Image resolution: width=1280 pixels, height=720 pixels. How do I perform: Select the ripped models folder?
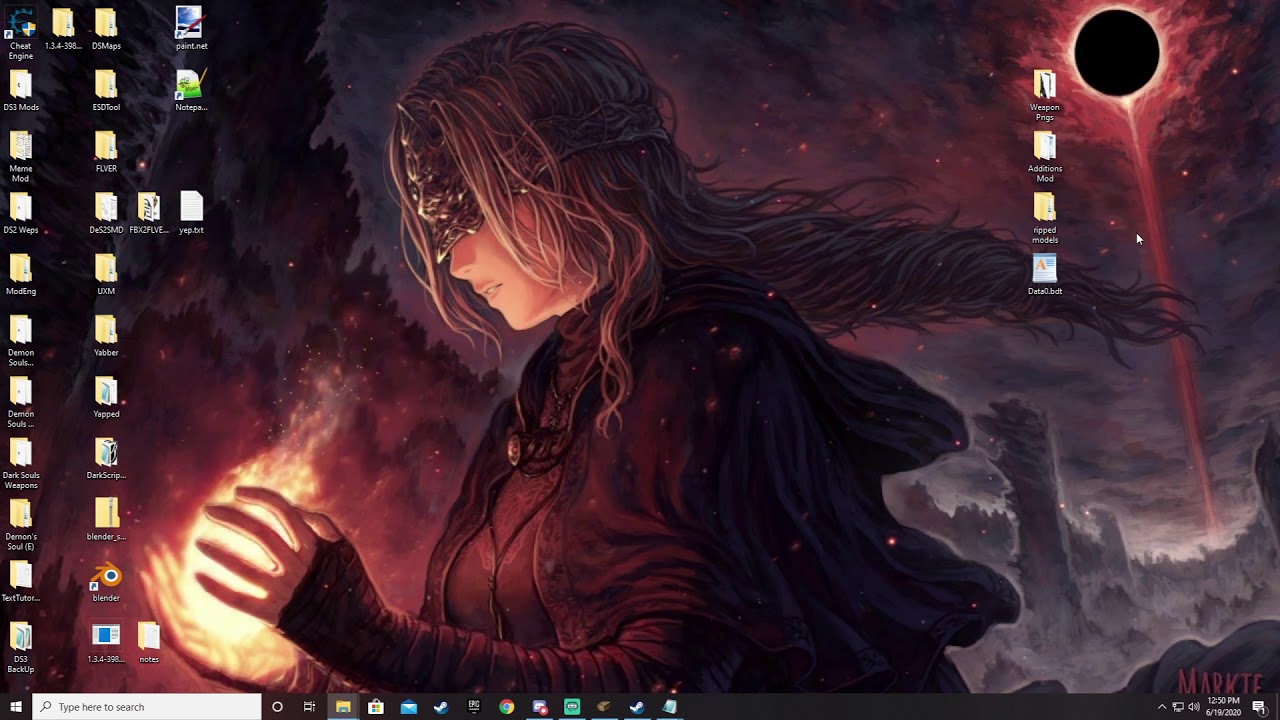(1045, 218)
